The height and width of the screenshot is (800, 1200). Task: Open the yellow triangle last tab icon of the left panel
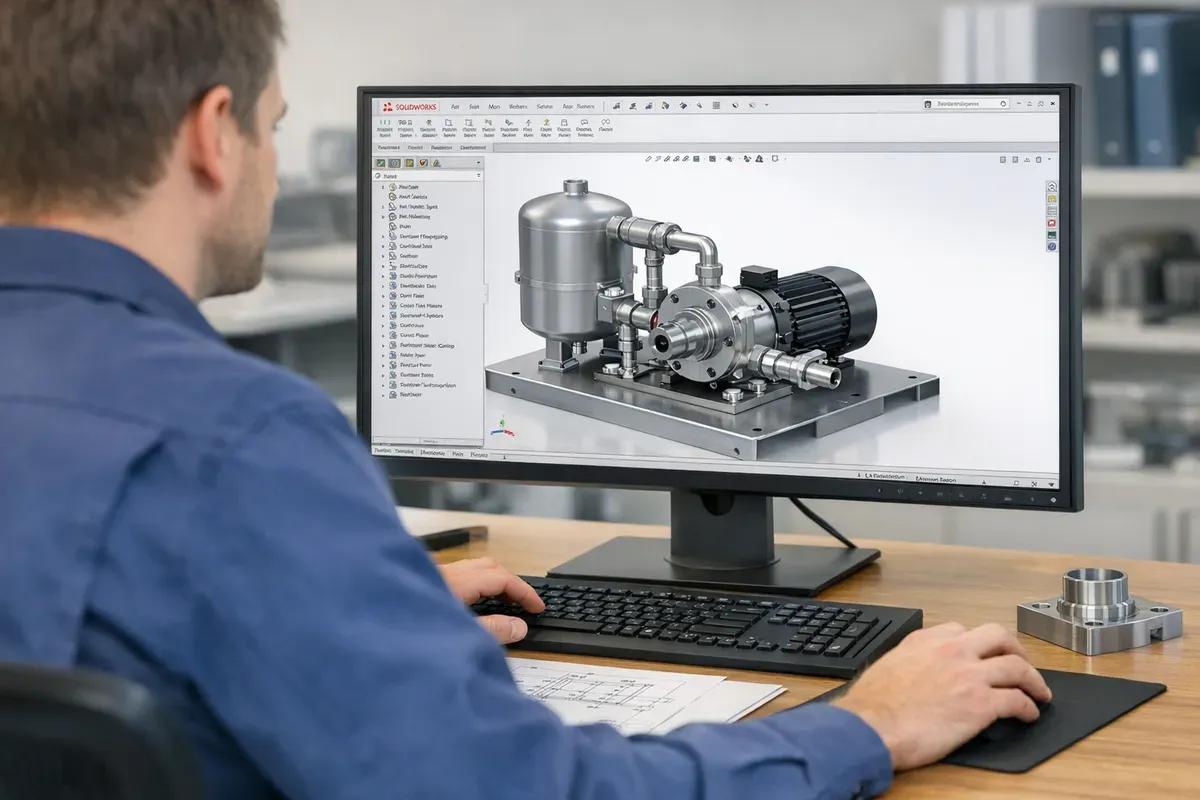436,163
